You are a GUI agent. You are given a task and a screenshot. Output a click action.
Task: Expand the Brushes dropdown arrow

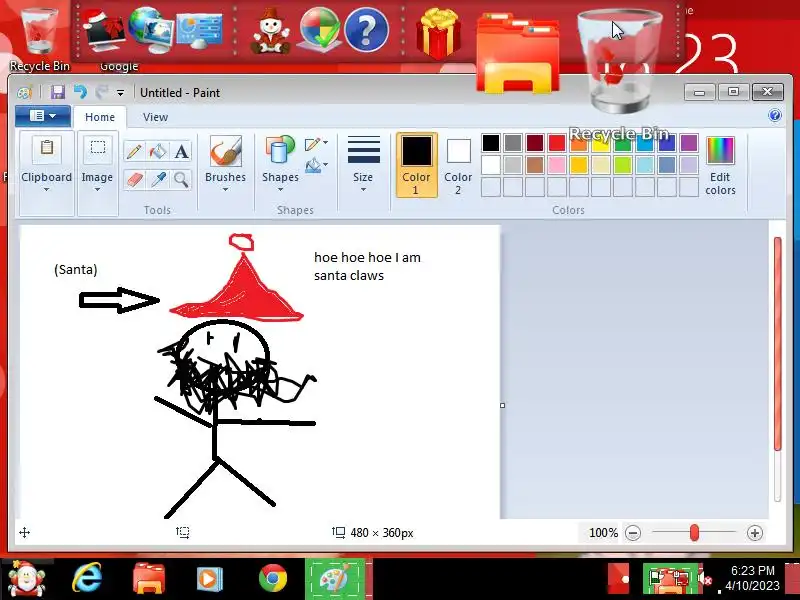click(x=226, y=190)
